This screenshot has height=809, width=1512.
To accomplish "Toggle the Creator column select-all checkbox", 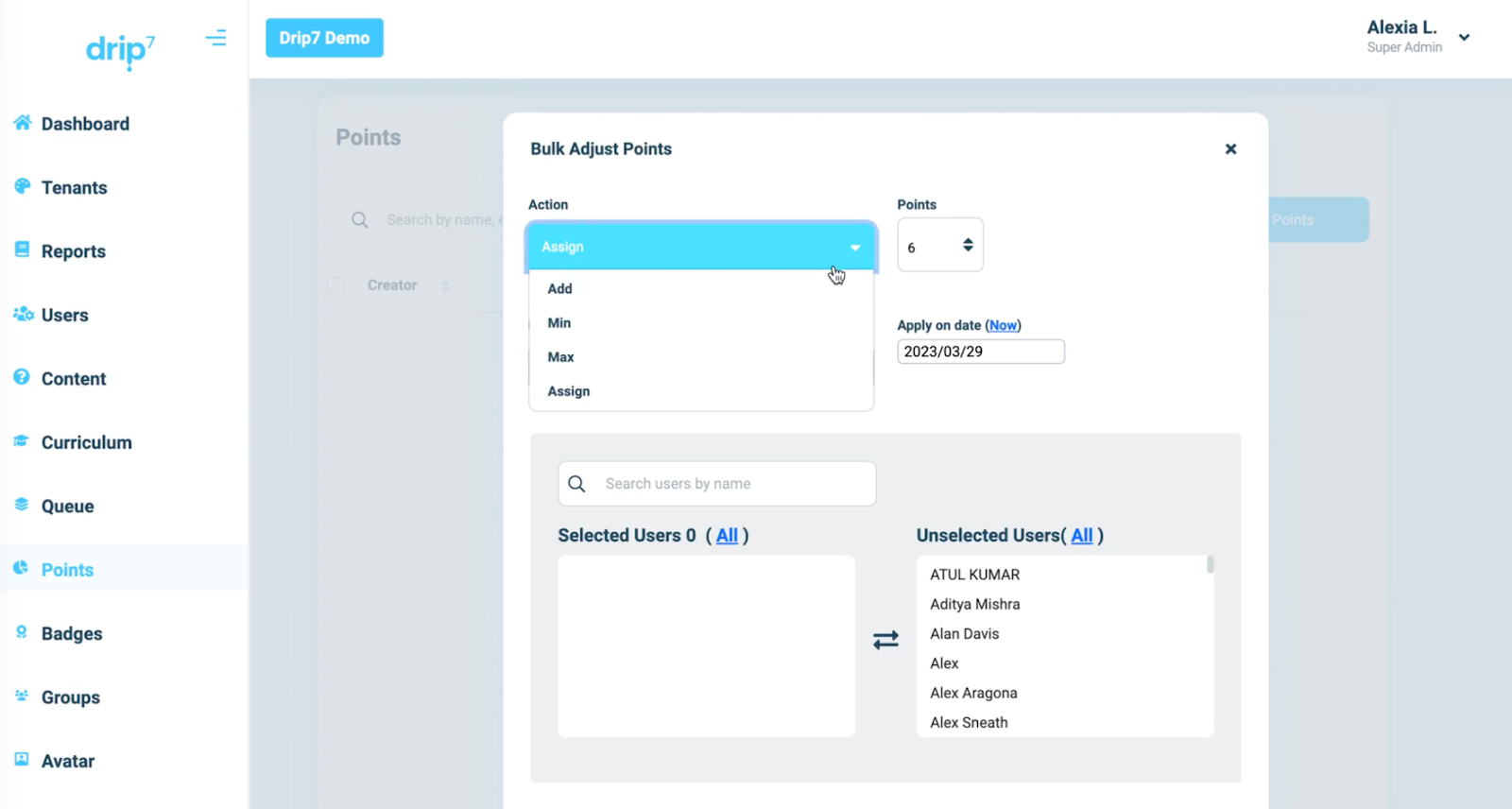I will tap(335, 285).
